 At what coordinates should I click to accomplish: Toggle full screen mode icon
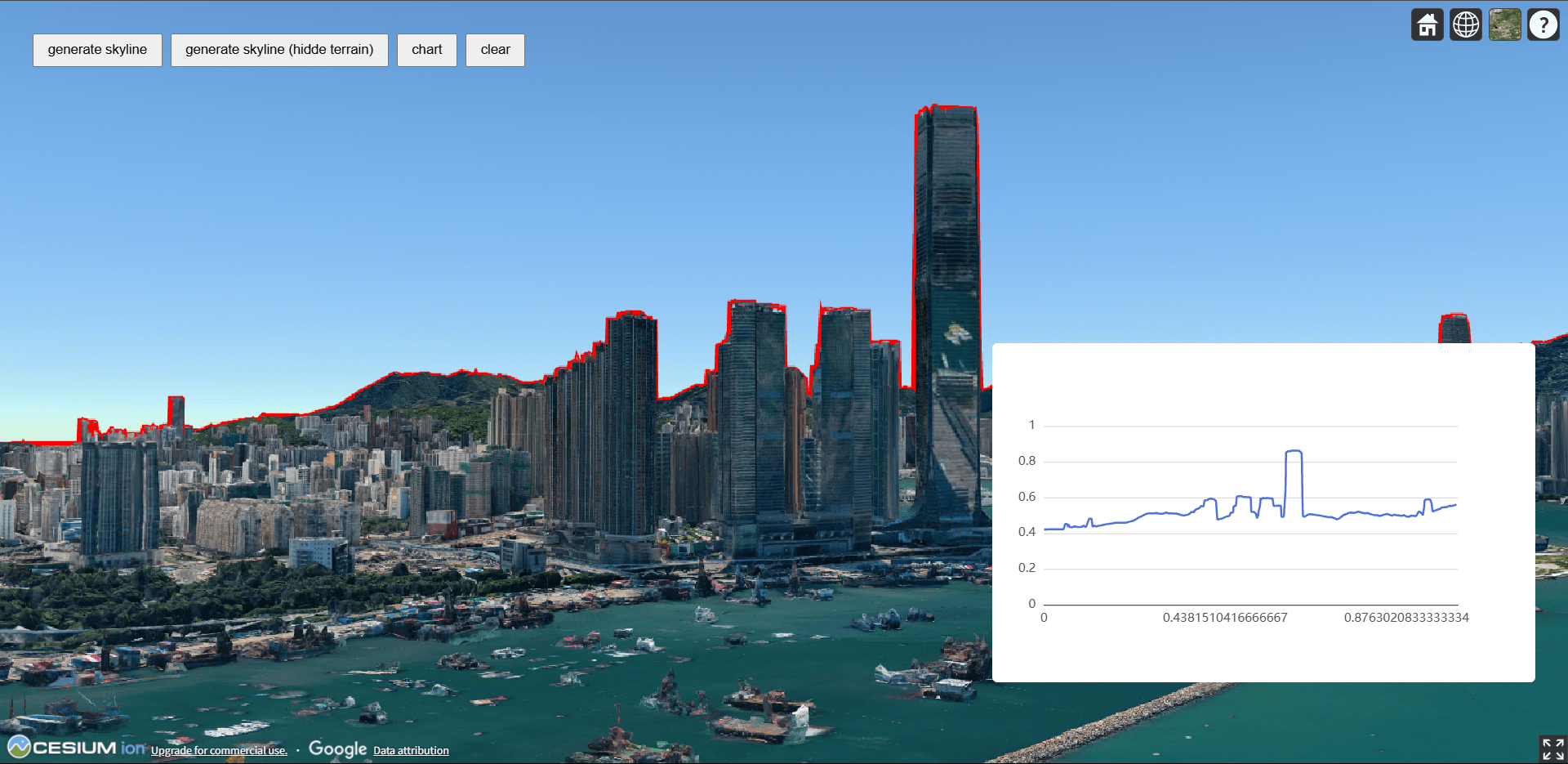tap(1552, 748)
